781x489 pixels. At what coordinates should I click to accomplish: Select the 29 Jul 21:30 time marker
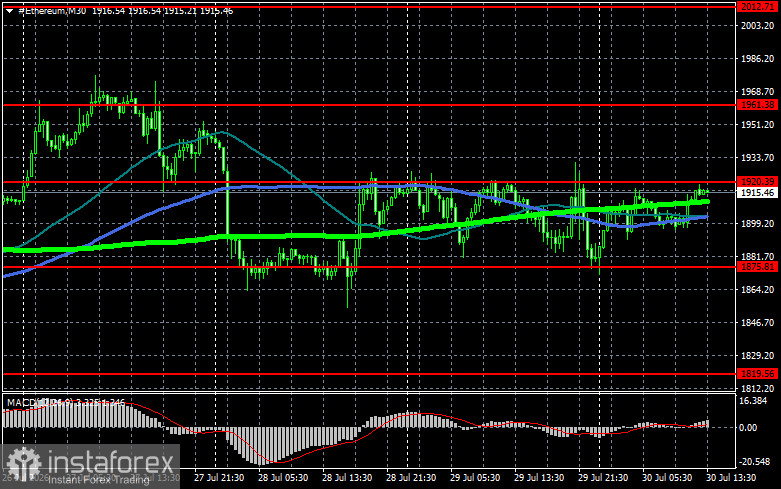pos(603,478)
